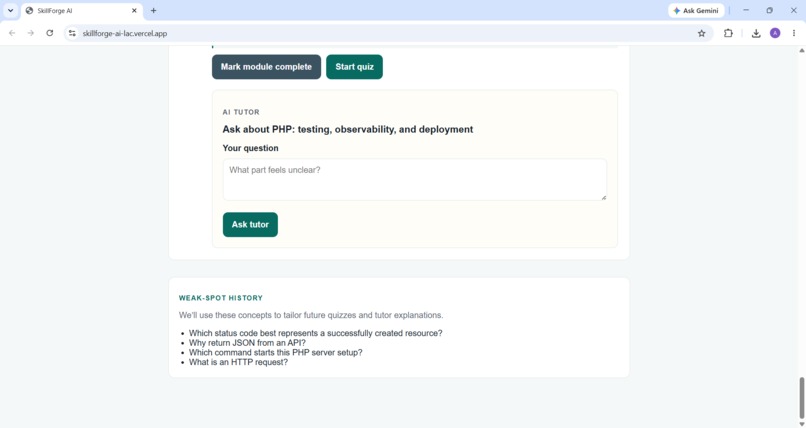Grab the textarea resize handle corner
The image size is (806, 428).
[603, 197]
